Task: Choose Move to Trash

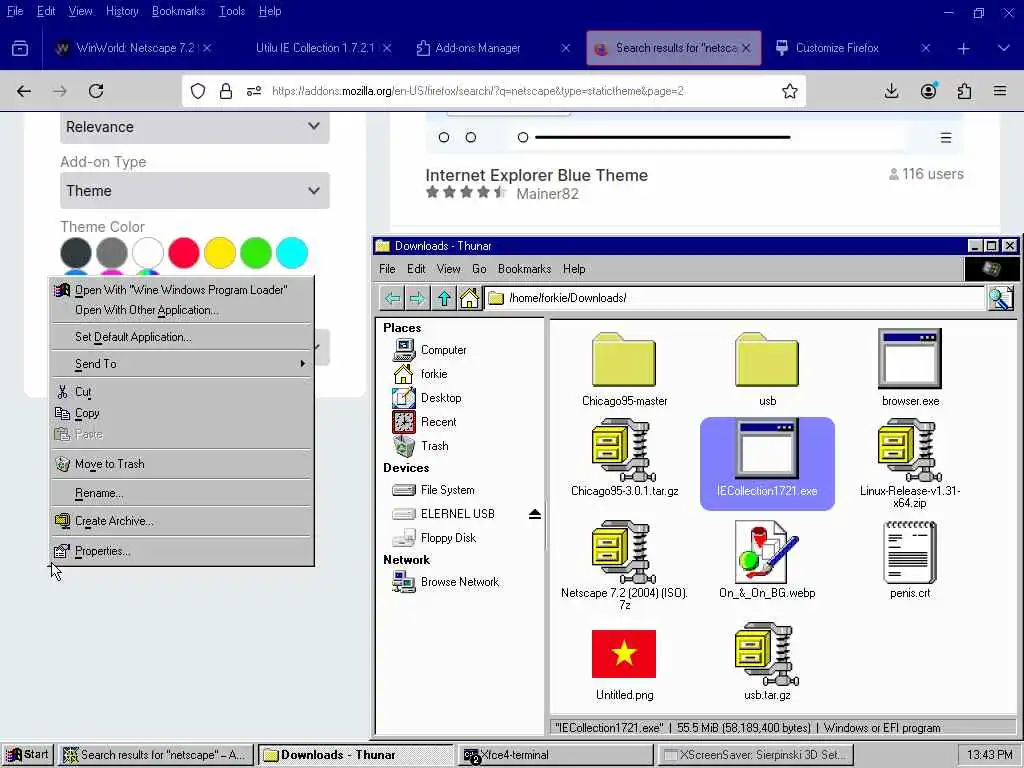Action: [182, 464]
